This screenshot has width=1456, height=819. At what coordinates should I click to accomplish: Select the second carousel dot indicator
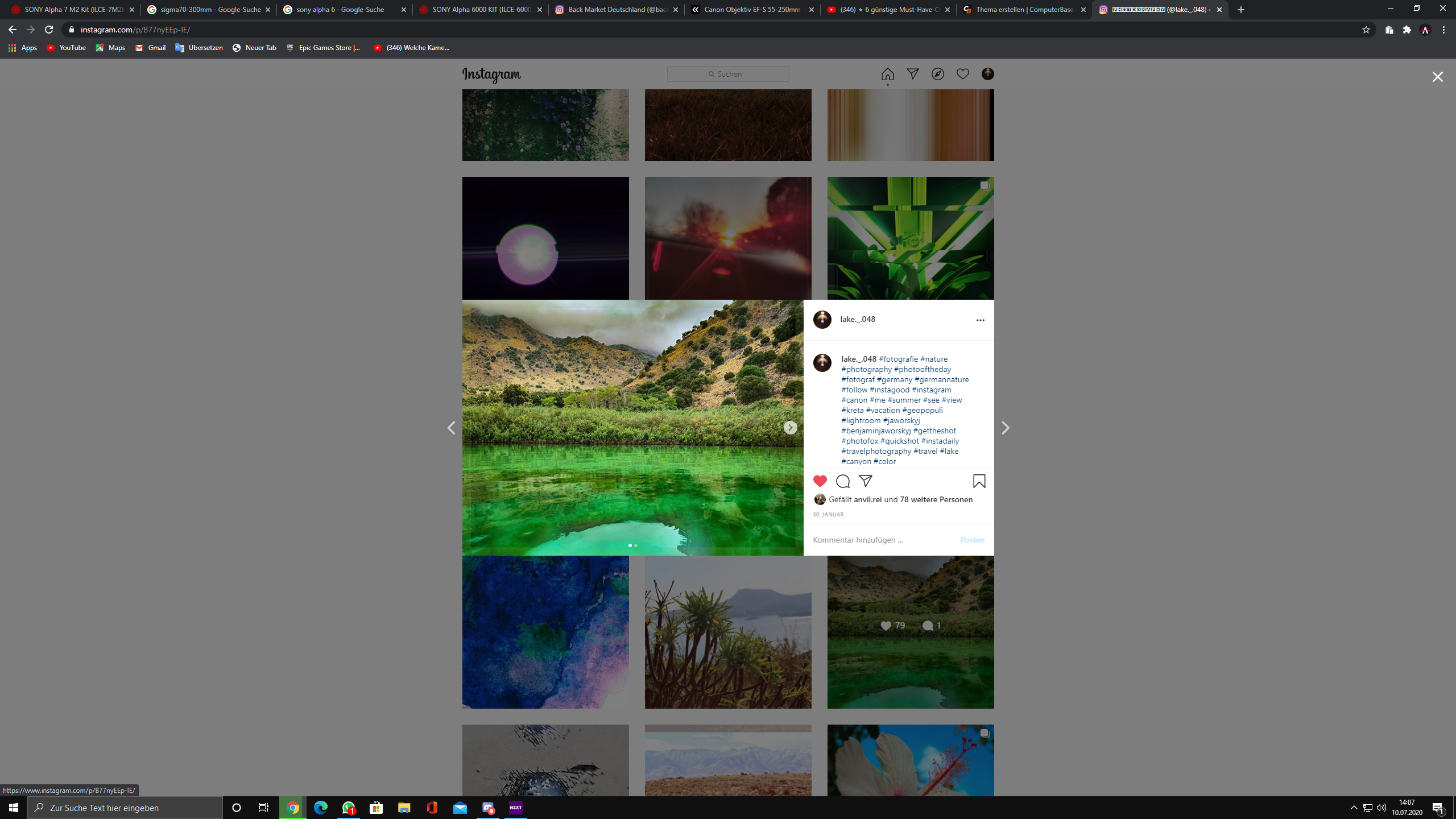636,545
